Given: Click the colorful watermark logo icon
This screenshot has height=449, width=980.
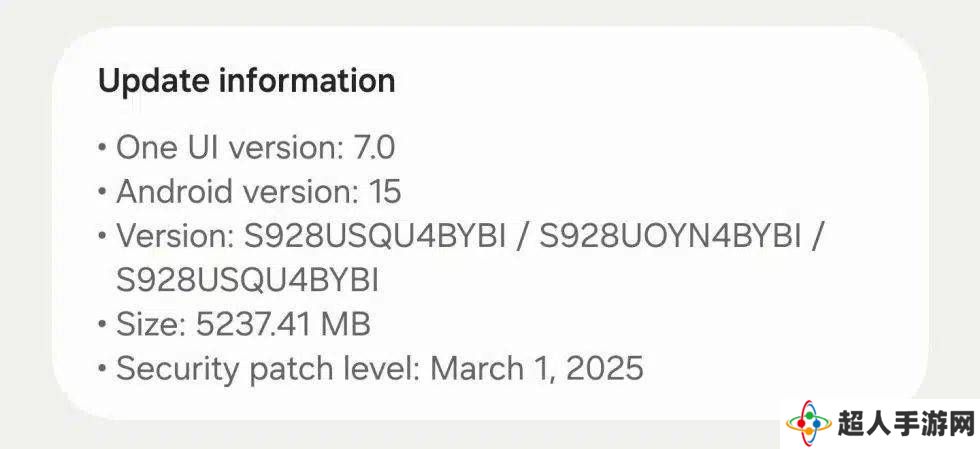Looking at the screenshot, I should [809, 424].
